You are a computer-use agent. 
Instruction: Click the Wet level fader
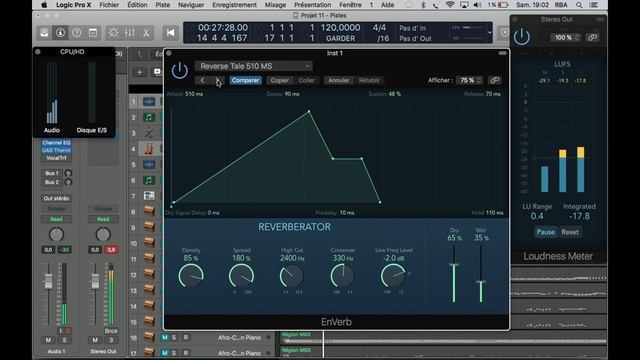point(481,282)
